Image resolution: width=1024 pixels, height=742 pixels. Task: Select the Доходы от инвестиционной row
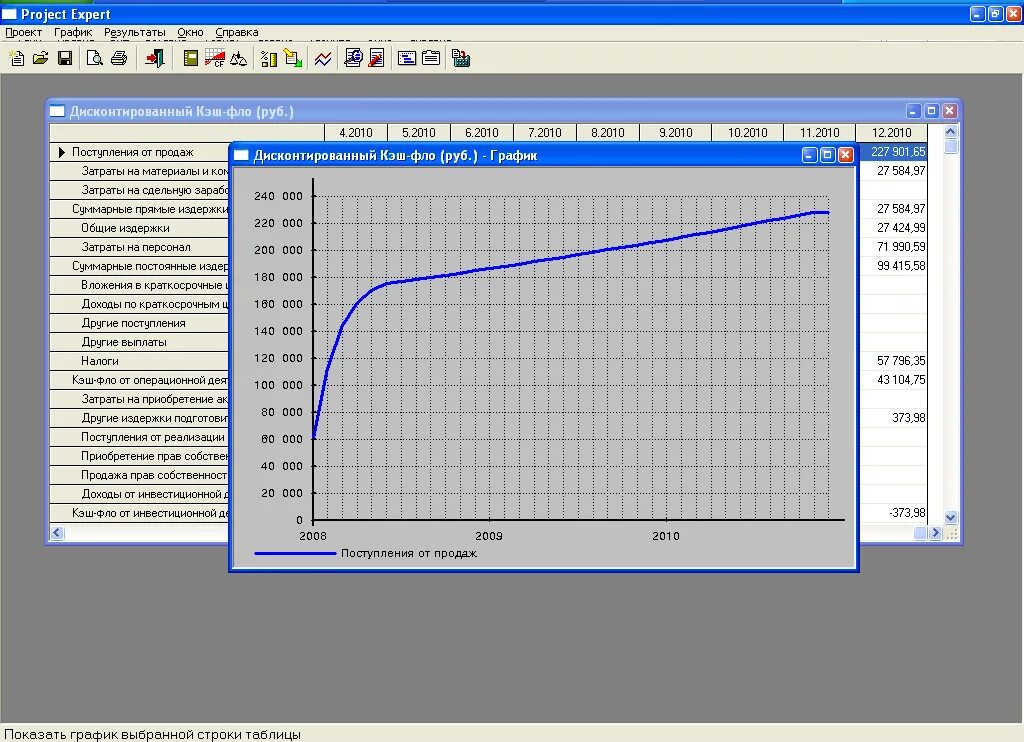(140, 494)
